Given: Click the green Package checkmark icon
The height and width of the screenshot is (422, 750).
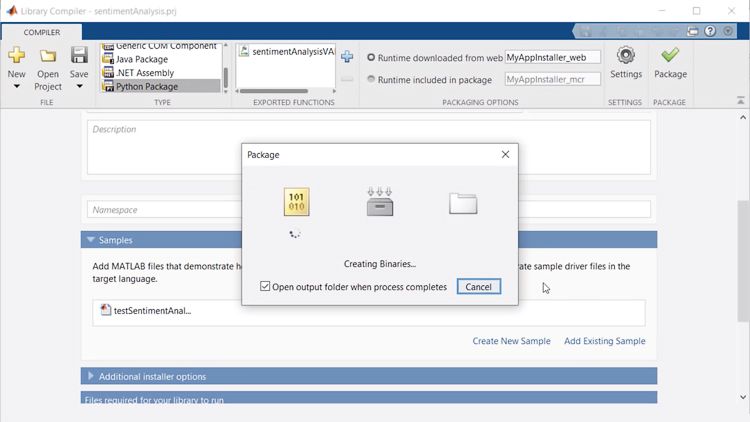Looking at the screenshot, I should [670, 55].
